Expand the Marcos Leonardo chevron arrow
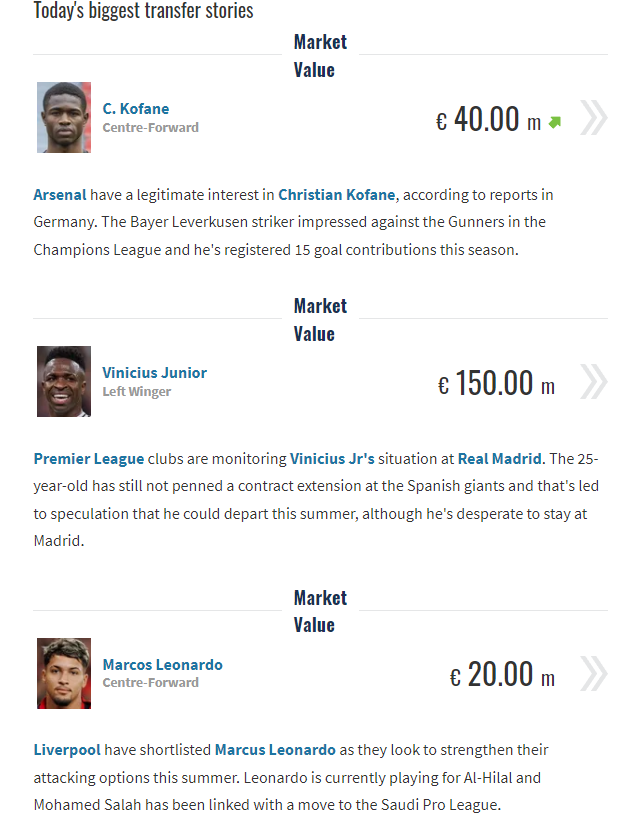This screenshot has width=629, height=821. pos(592,674)
